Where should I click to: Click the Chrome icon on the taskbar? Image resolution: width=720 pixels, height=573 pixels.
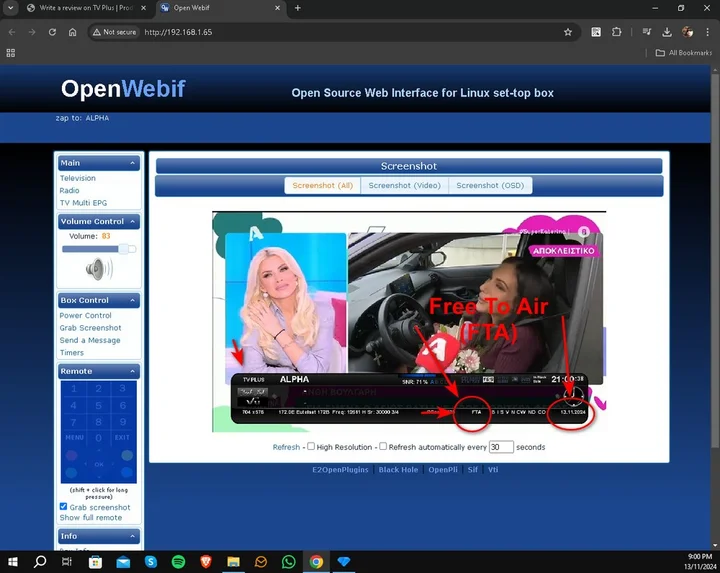tap(316, 562)
